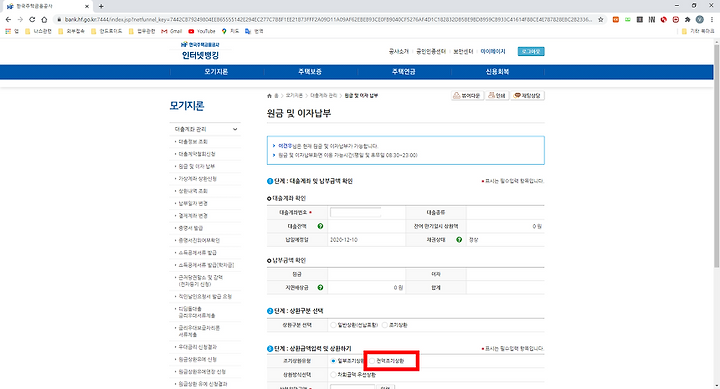Show help for 채권상태 green question icon
The image size is (720, 389).
pos(459,239)
